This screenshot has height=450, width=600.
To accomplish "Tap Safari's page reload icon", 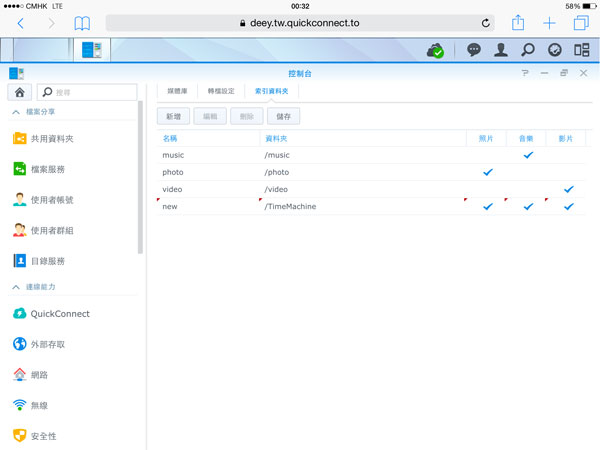I will (x=486, y=22).
